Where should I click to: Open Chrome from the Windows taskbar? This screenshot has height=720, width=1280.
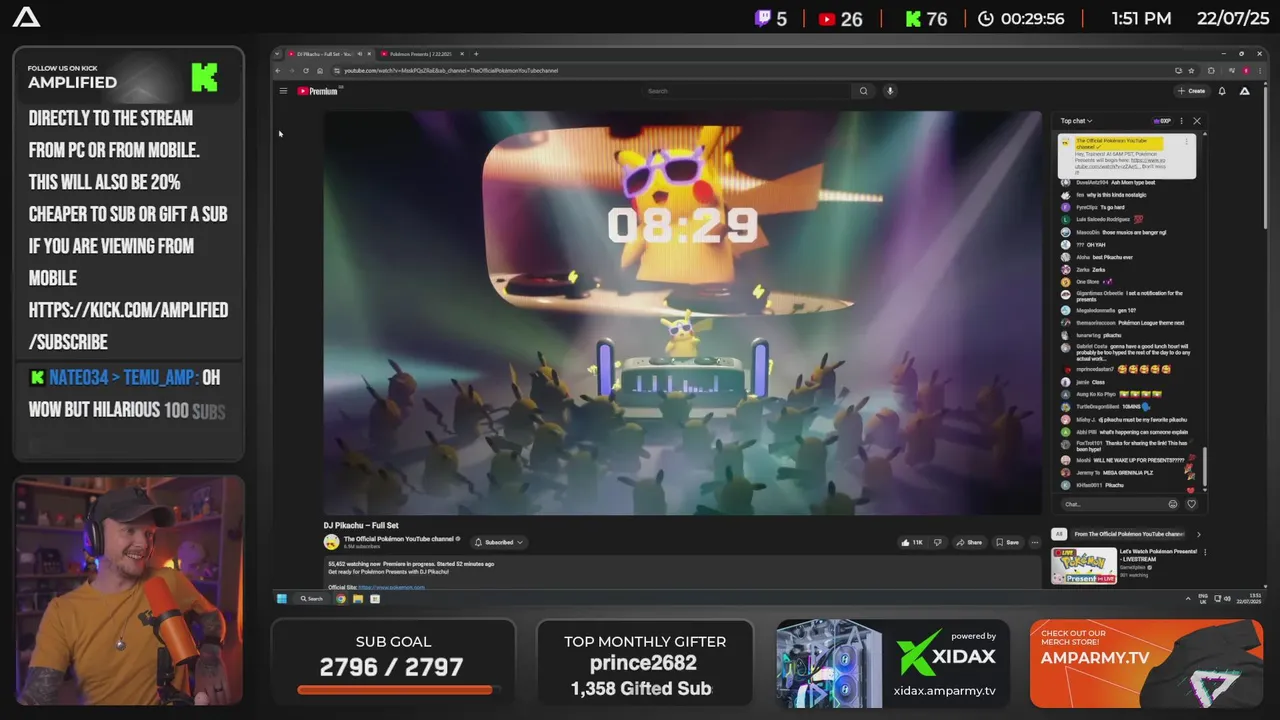341,599
